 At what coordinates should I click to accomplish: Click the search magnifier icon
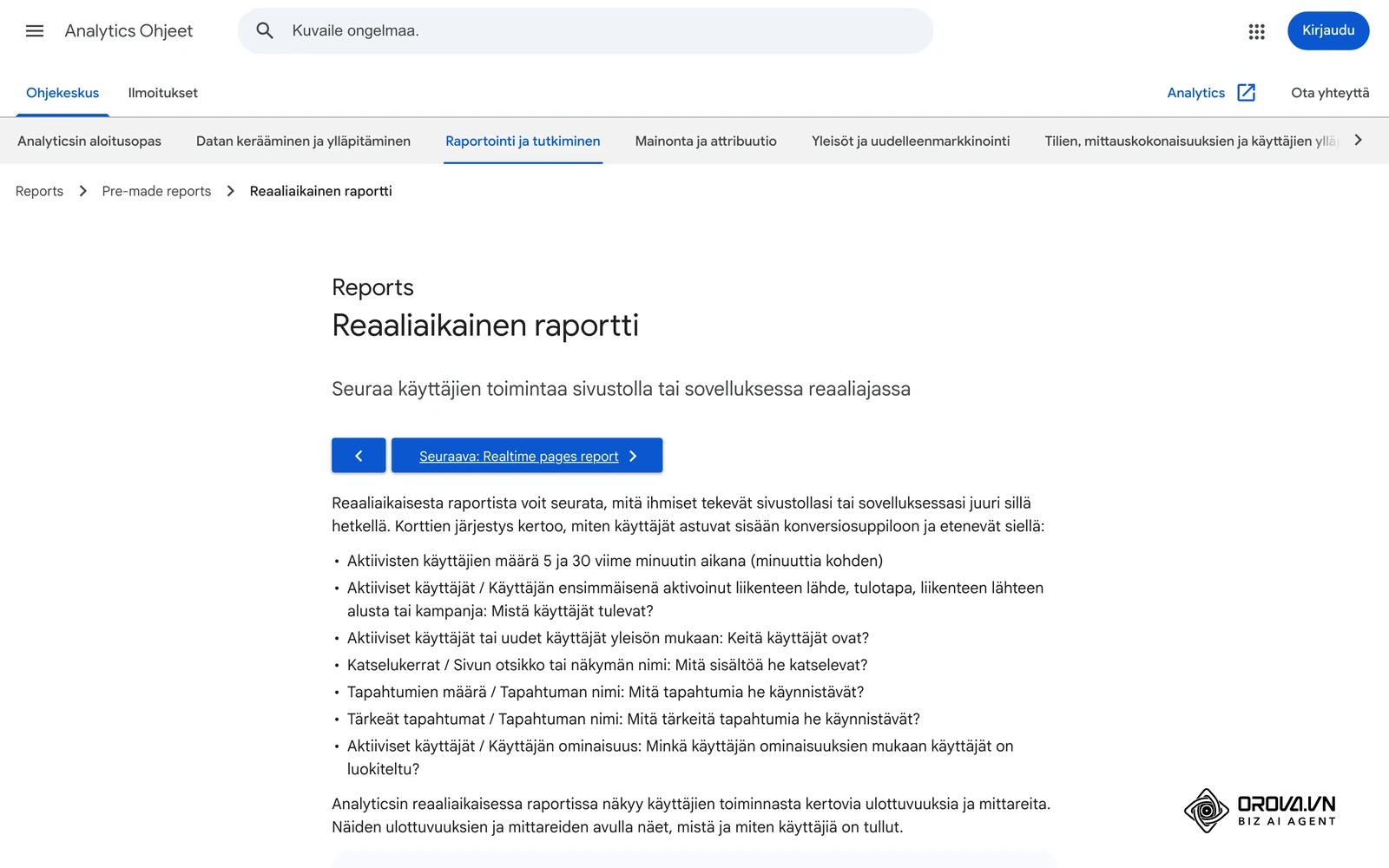click(265, 31)
